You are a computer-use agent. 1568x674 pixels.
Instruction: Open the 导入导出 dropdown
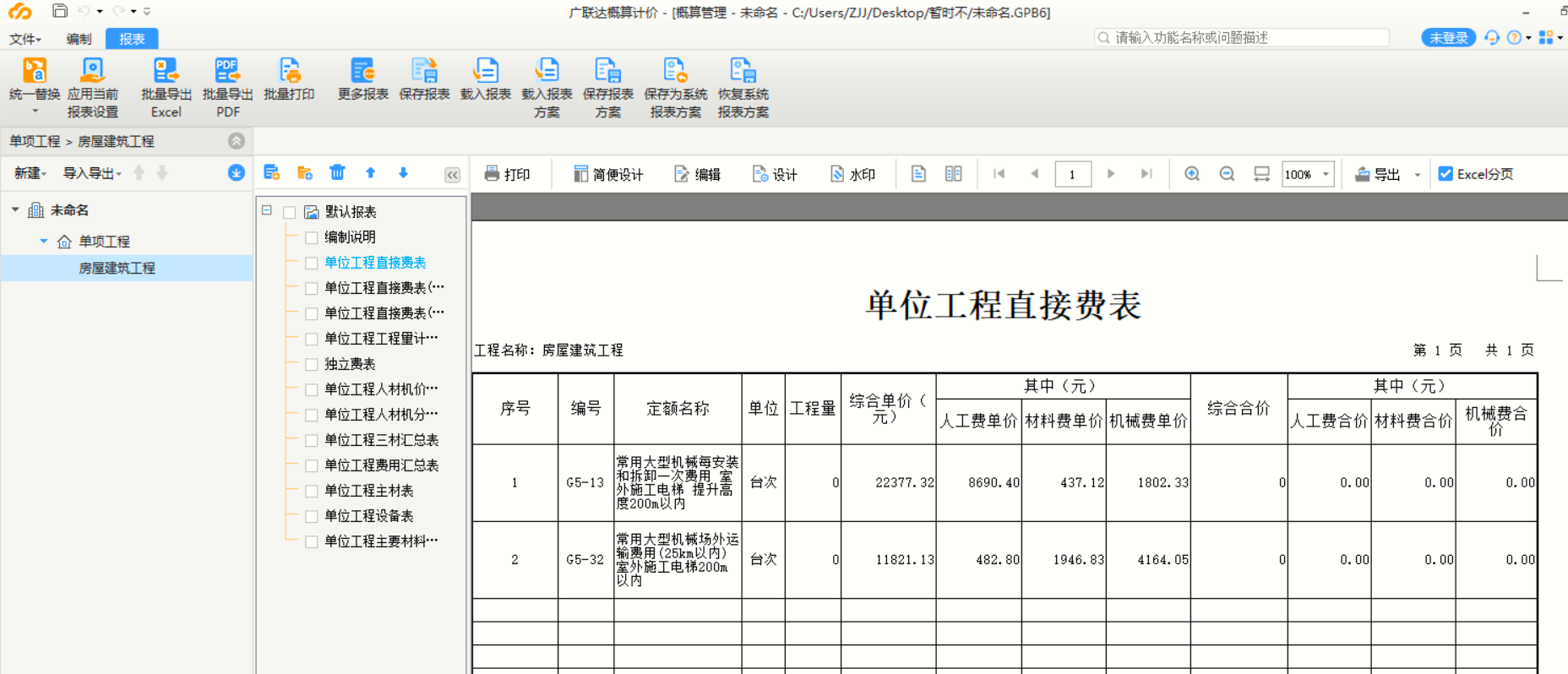93,173
